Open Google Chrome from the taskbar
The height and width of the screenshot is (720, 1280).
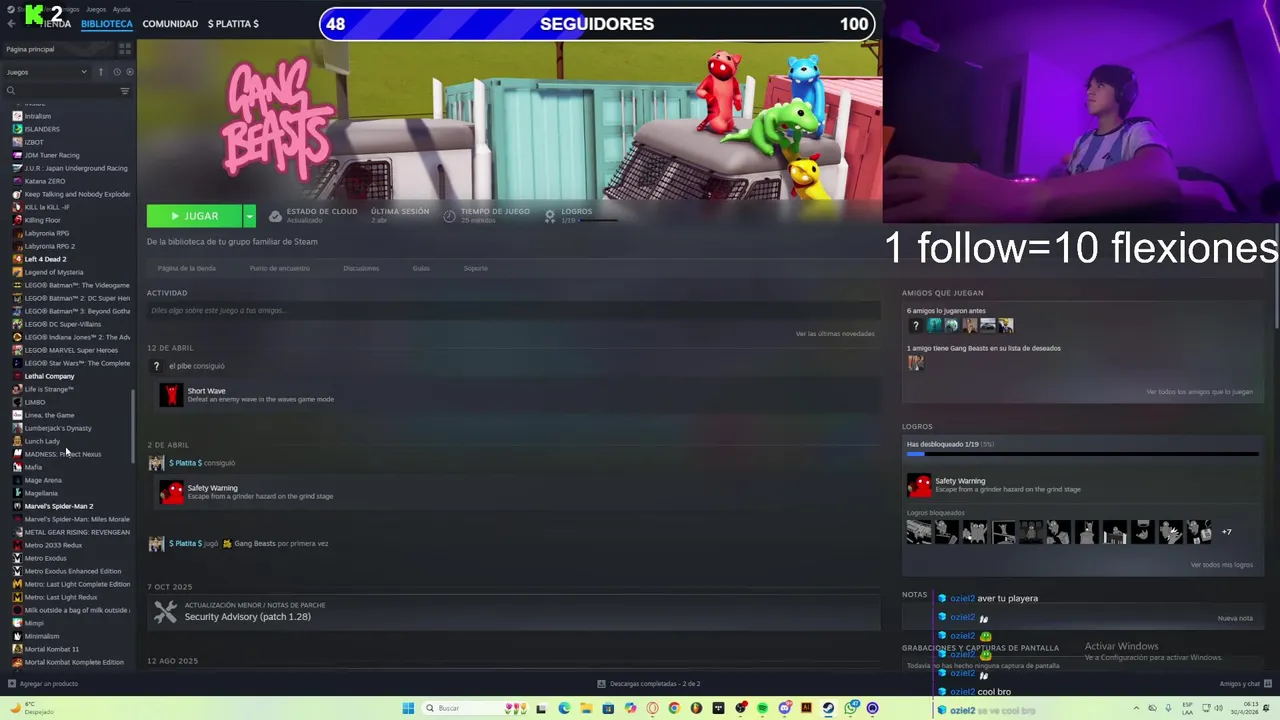coord(674,708)
